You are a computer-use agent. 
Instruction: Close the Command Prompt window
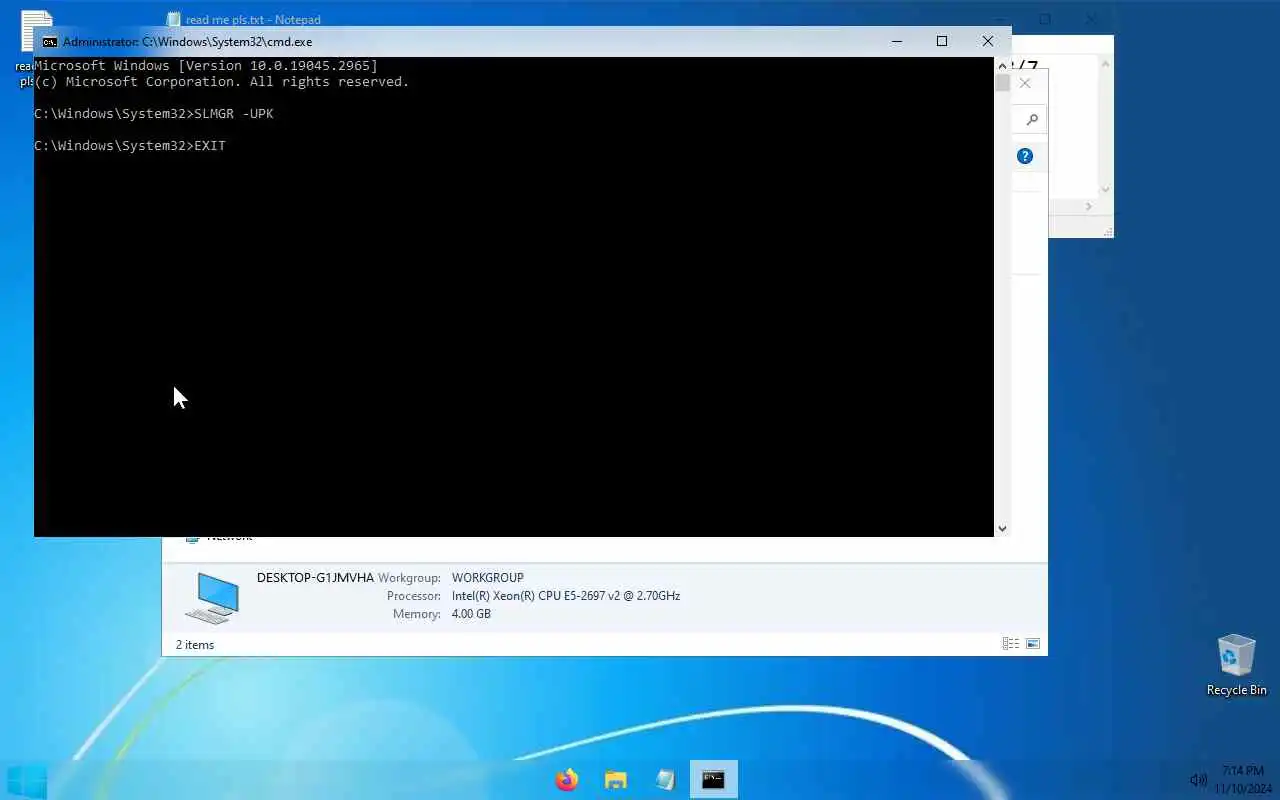click(x=987, y=41)
